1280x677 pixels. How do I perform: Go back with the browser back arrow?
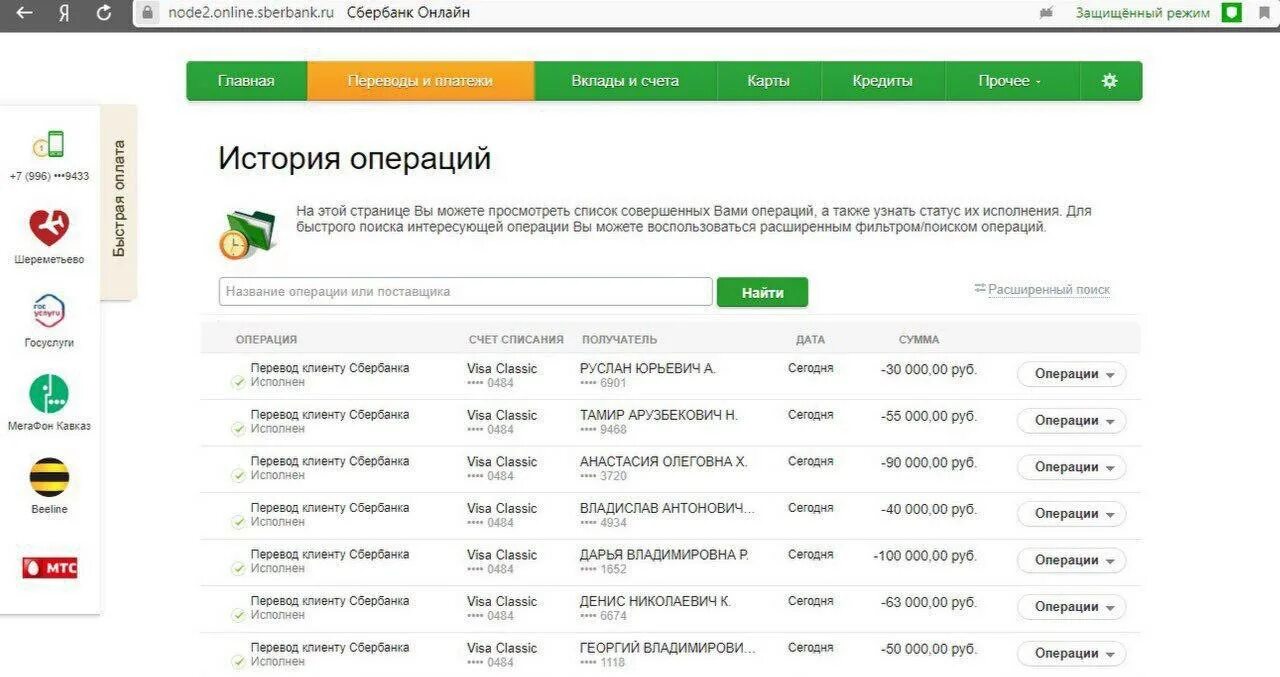click(x=25, y=13)
